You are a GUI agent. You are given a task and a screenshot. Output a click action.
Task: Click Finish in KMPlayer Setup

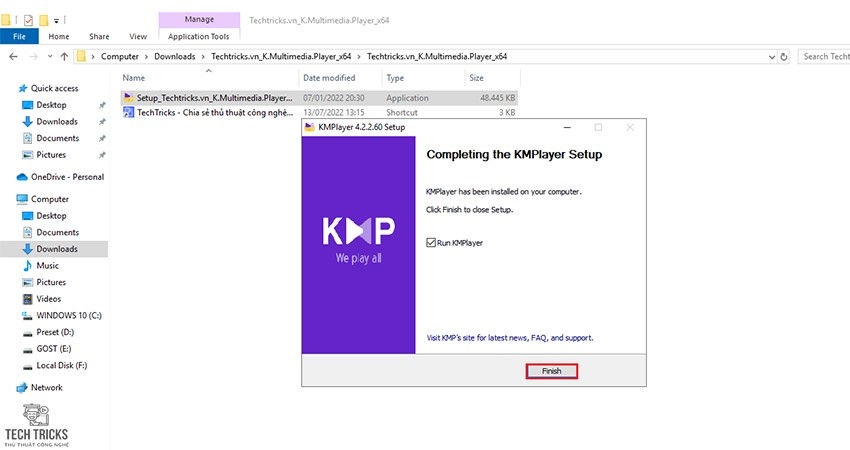(x=551, y=371)
